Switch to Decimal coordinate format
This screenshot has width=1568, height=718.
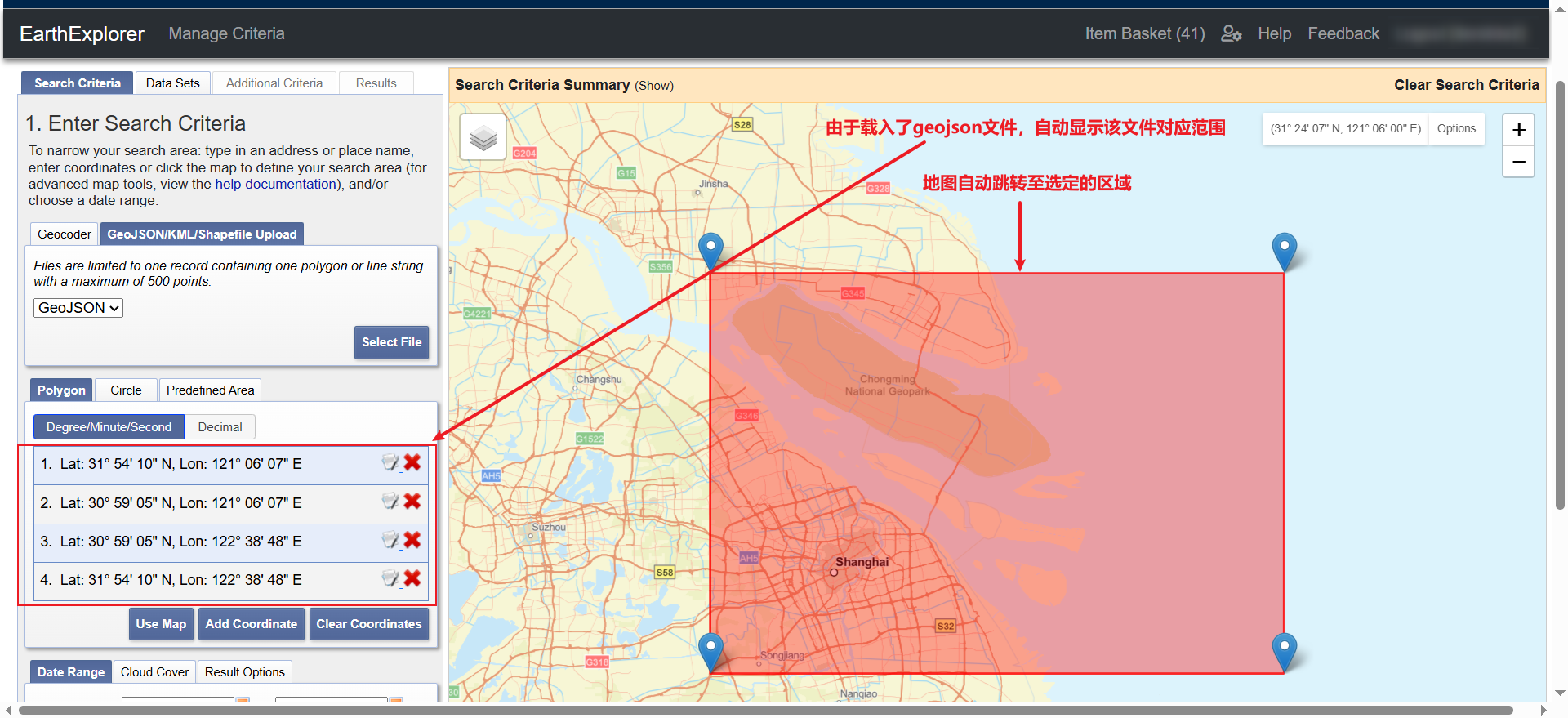coord(220,427)
